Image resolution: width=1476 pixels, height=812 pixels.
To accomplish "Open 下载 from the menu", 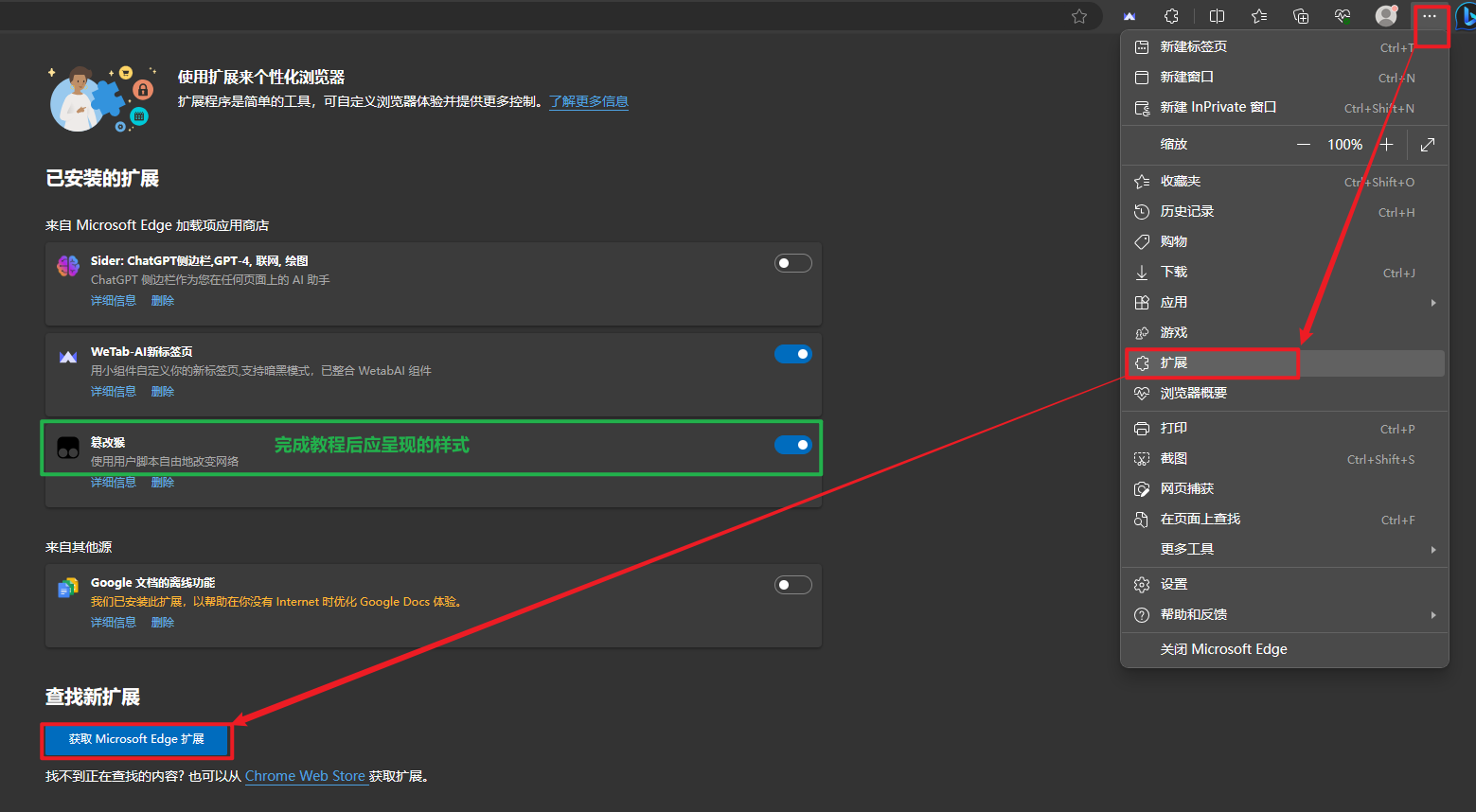I will [1285, 272].
